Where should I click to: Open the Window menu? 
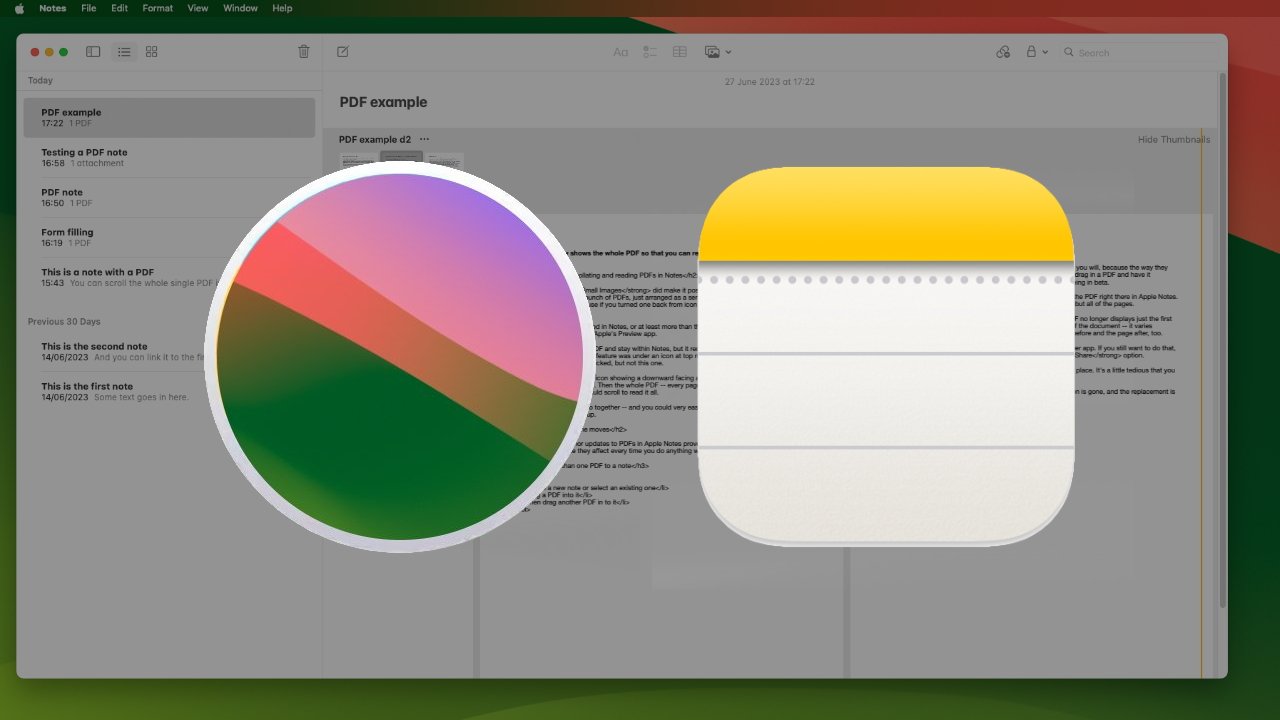pyautogui.click(x=240, y=8)
